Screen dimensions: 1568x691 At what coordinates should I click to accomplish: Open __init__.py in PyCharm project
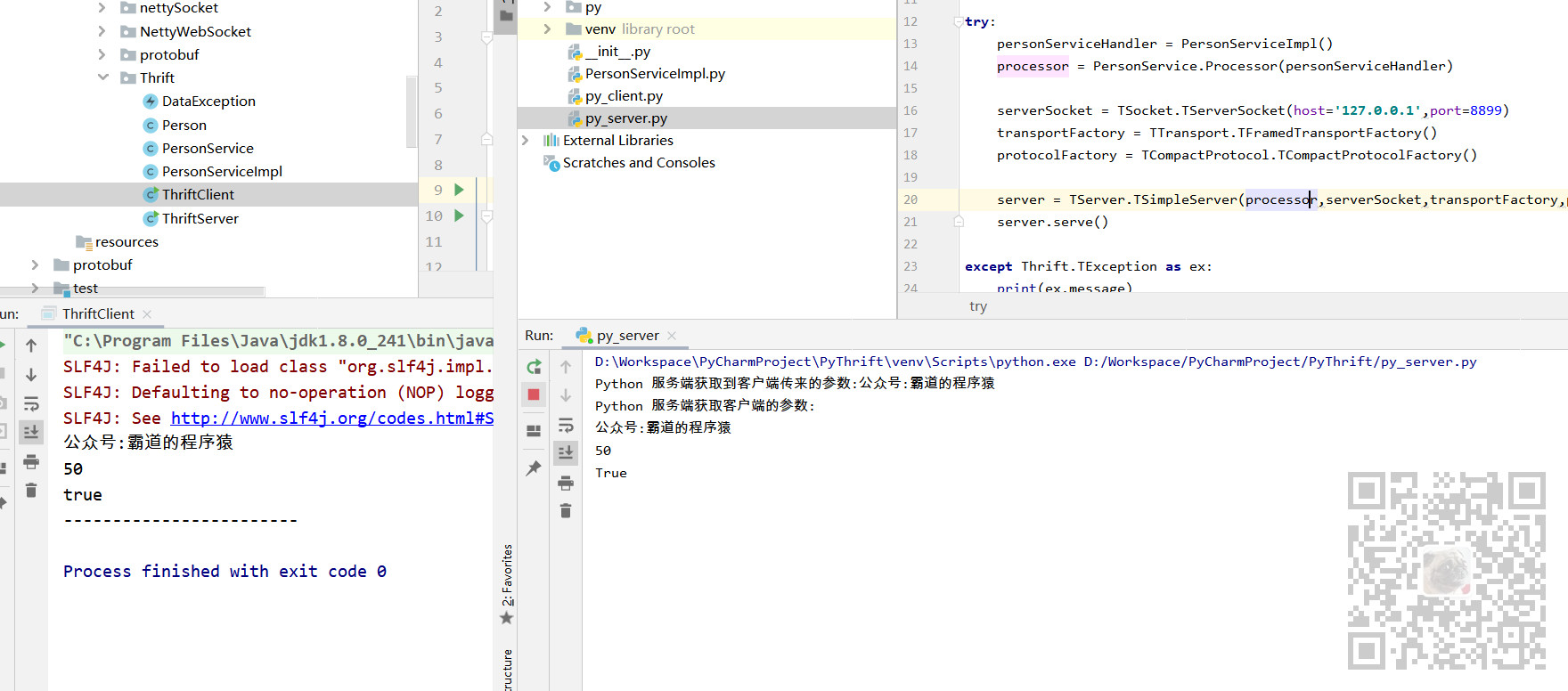point(617,52)
